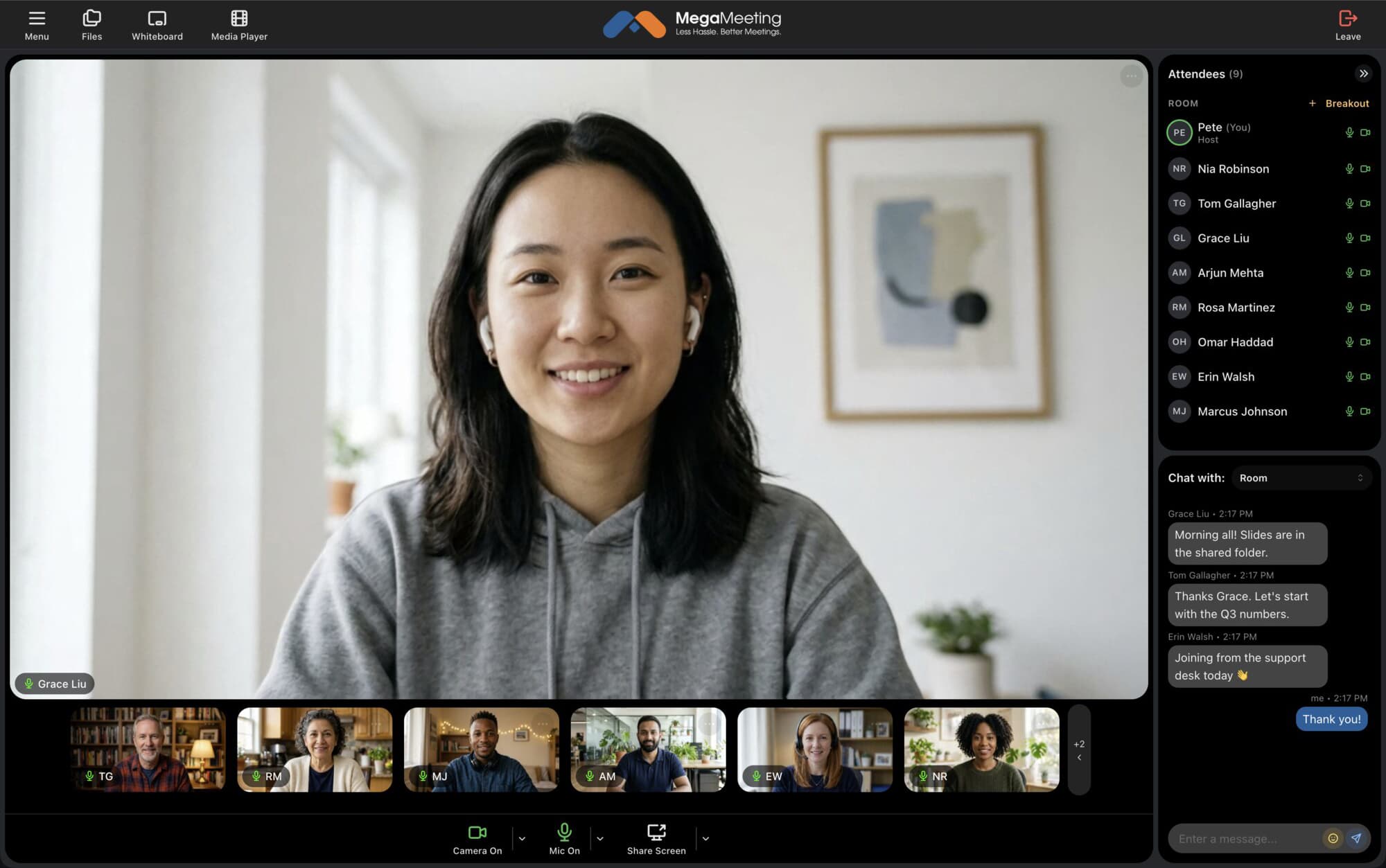Click the GL avatar badge
Screen dimensions: 1386x868
1179,238
